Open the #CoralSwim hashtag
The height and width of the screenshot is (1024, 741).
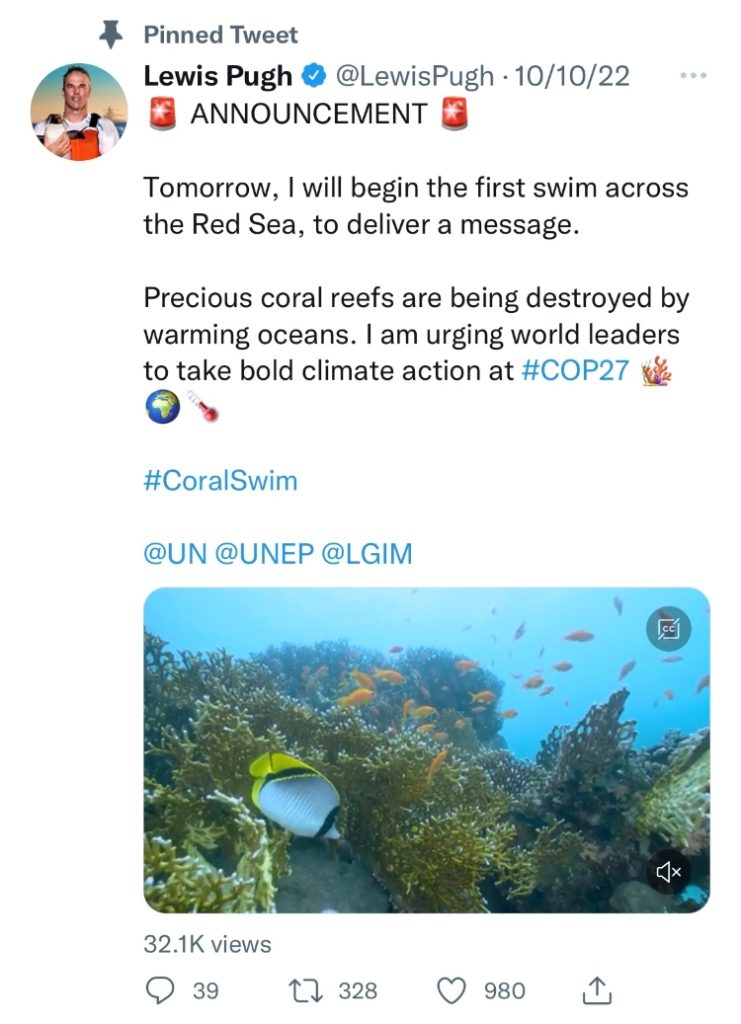(x=220, y=480)
